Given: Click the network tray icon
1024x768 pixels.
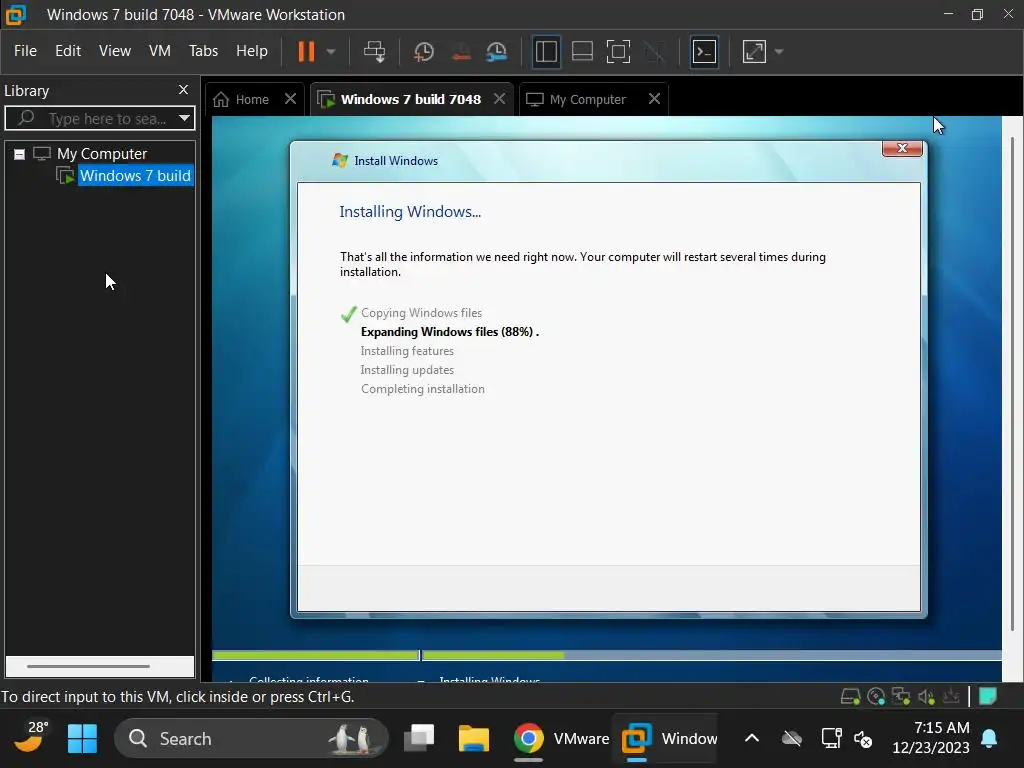Looking at the screenshot, I should click(831, 739).
